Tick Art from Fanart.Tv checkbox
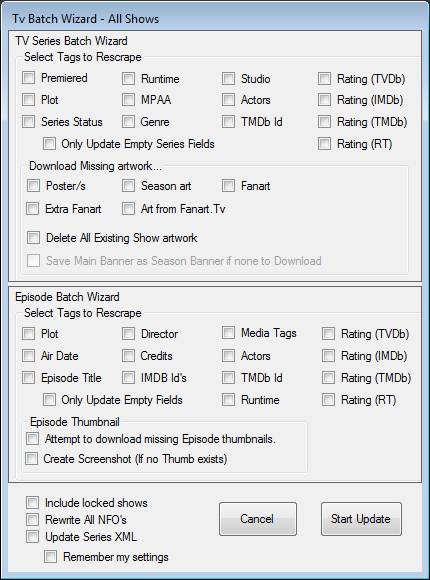Screen dimensions: 430x580 [x=128, y=209]
